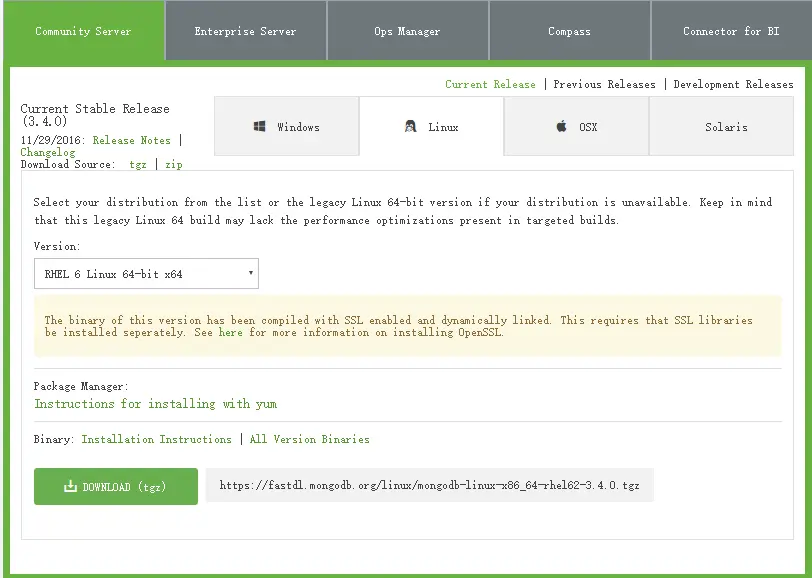Select the Solaris platform tab

721,126
